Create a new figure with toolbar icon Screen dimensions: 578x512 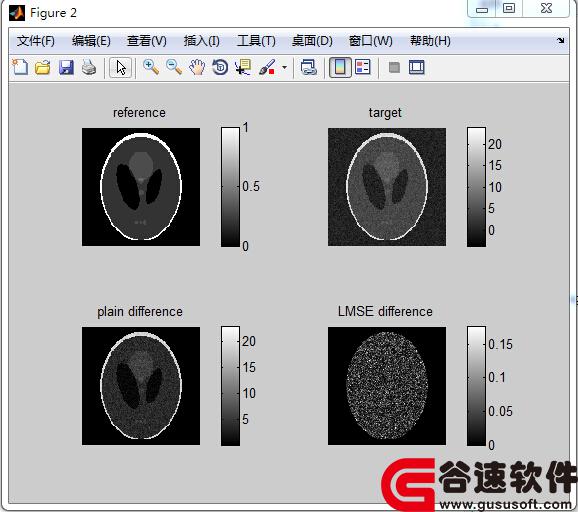point(20,67)
